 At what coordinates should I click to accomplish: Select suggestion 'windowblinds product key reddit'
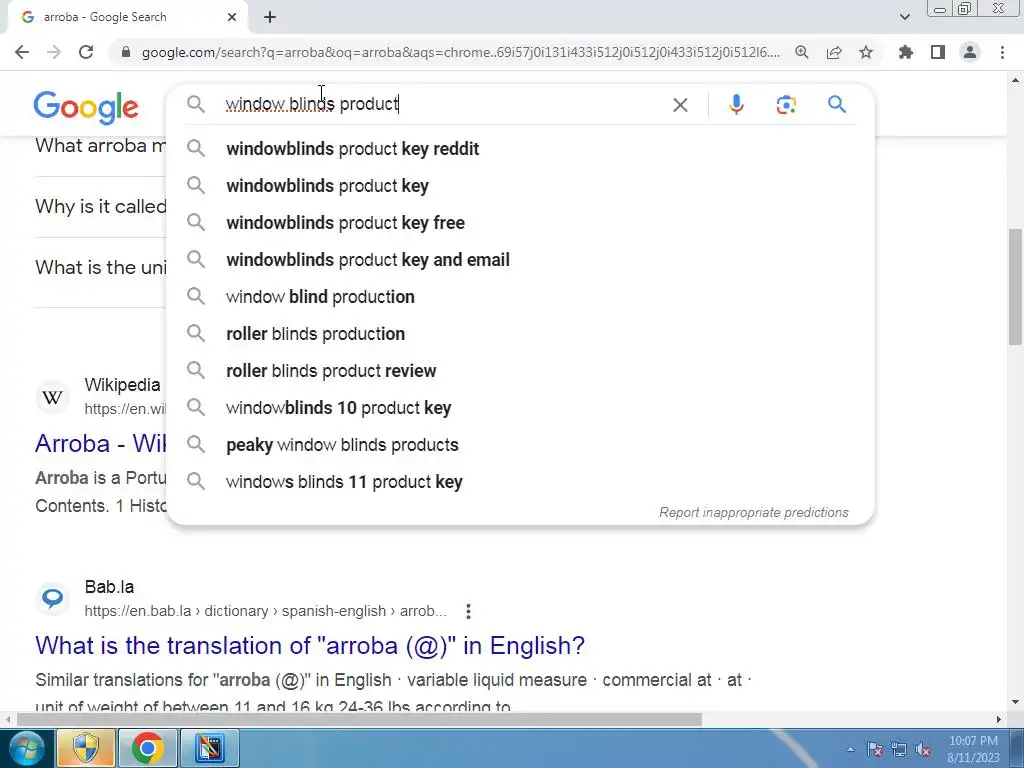(520, 149)
